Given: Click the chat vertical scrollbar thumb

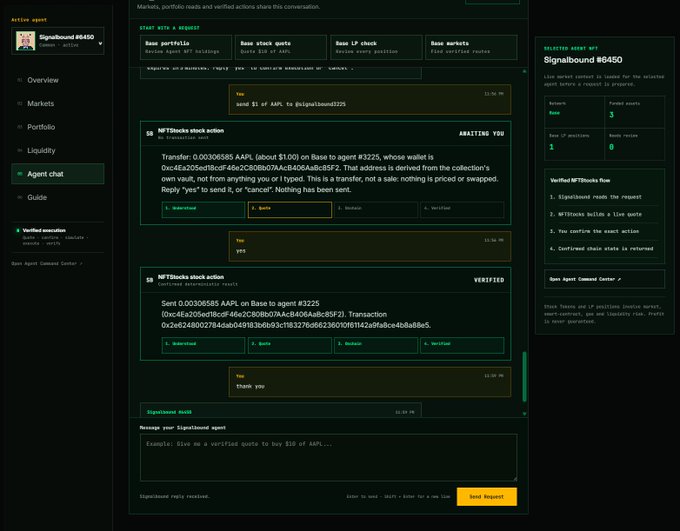Looking at the screenshot, I should 524,377.
